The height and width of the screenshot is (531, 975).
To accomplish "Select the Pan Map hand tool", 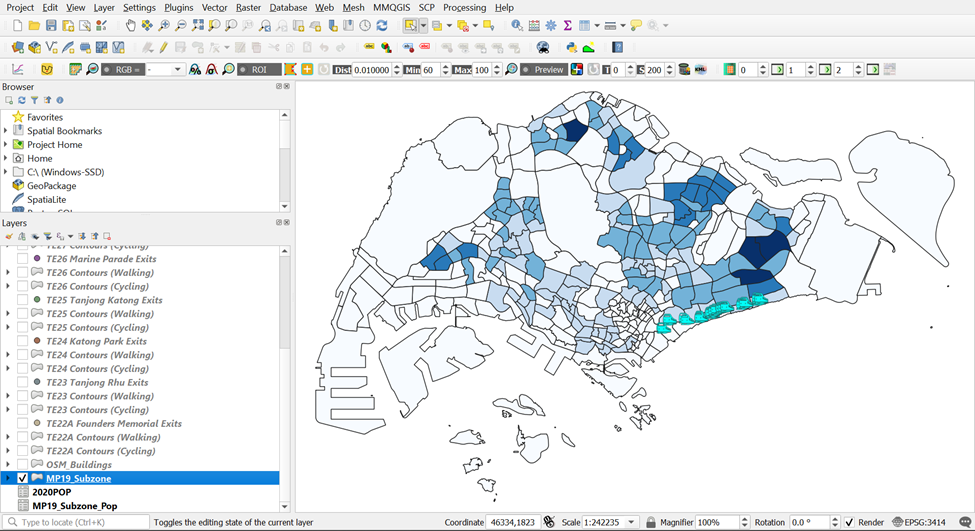I will coord(130,25).
